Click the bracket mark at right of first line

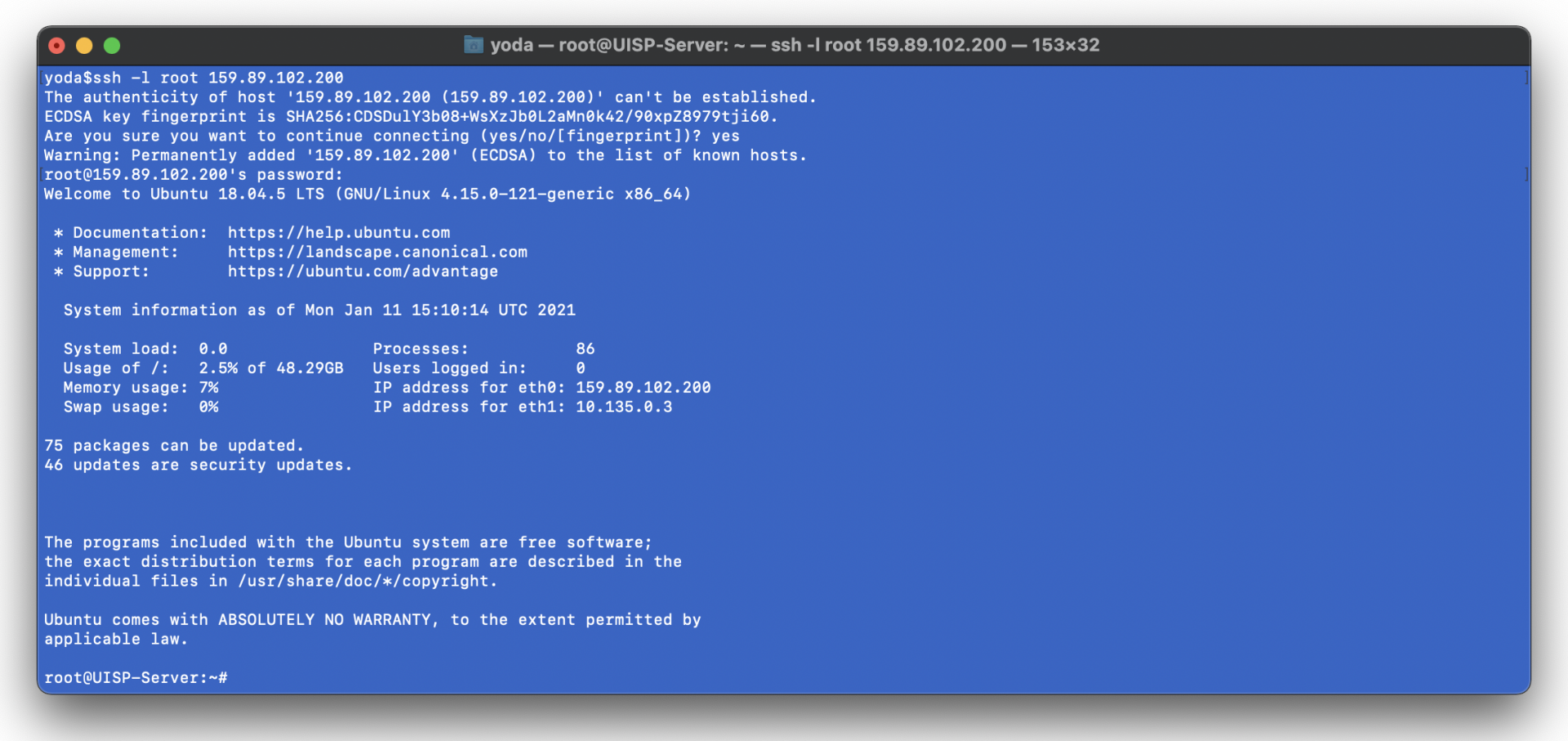coord(1526,78)
